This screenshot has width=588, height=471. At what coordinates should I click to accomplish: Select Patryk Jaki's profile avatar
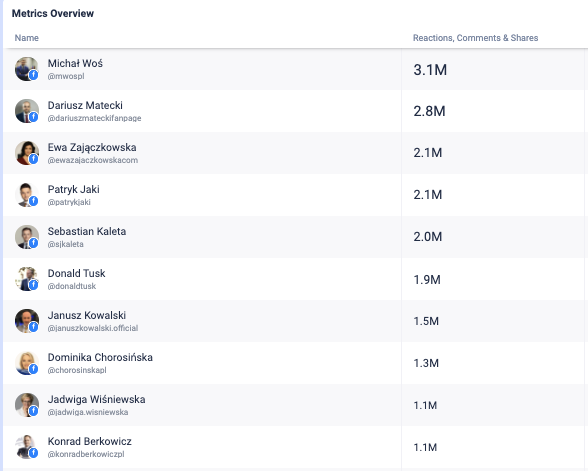coord(27,195)
